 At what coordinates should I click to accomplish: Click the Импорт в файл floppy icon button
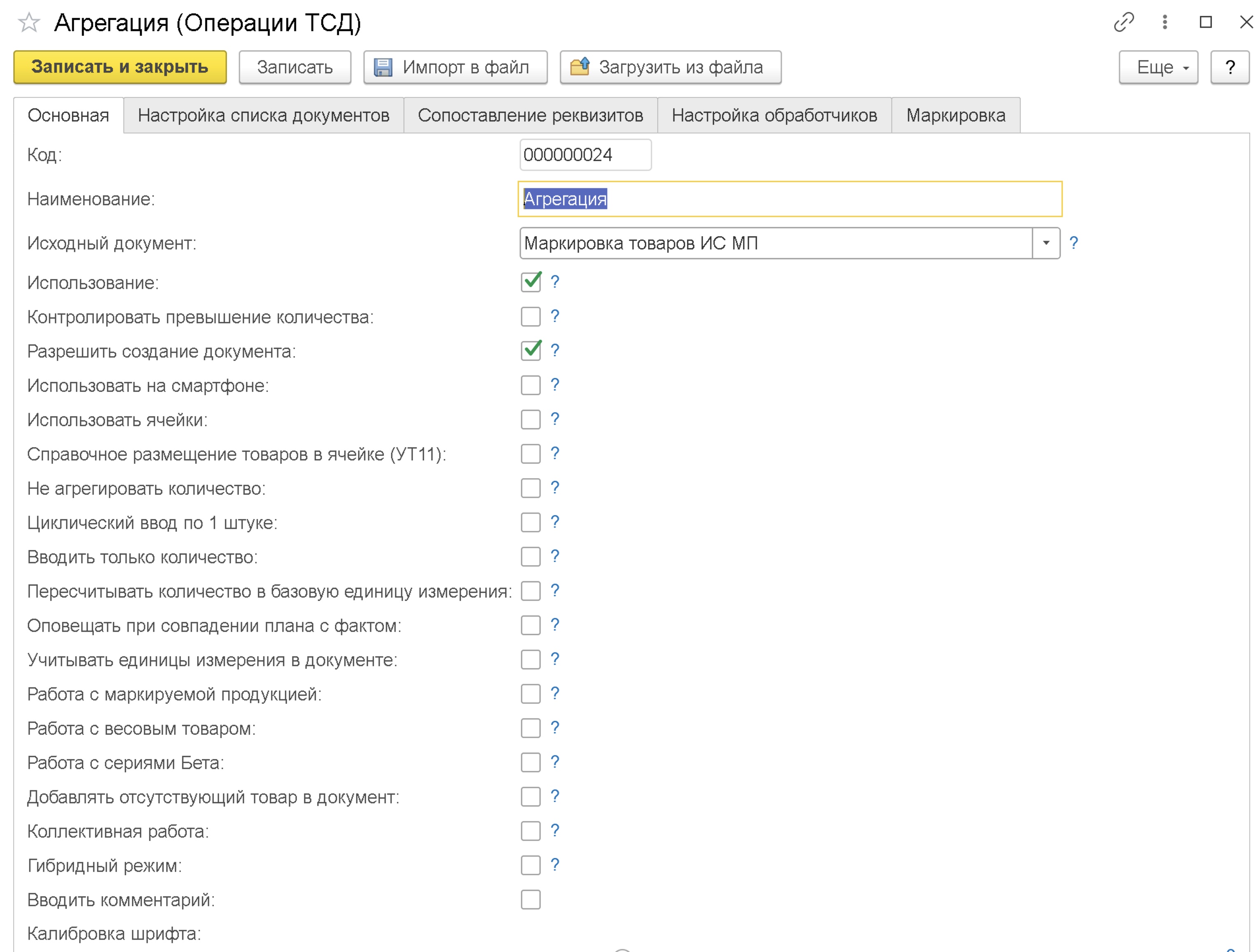point(455,67)
